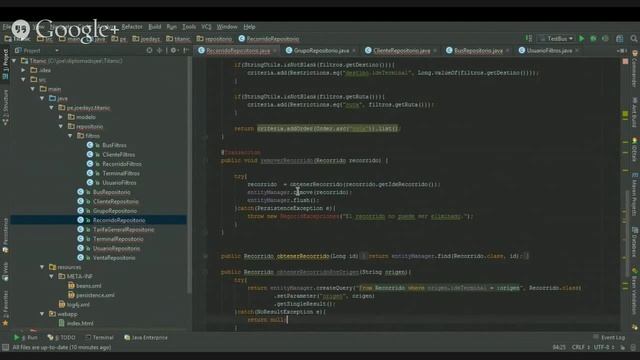
Task: Switch to BusRepositorio.java editor tab
Action: (478, 51)
